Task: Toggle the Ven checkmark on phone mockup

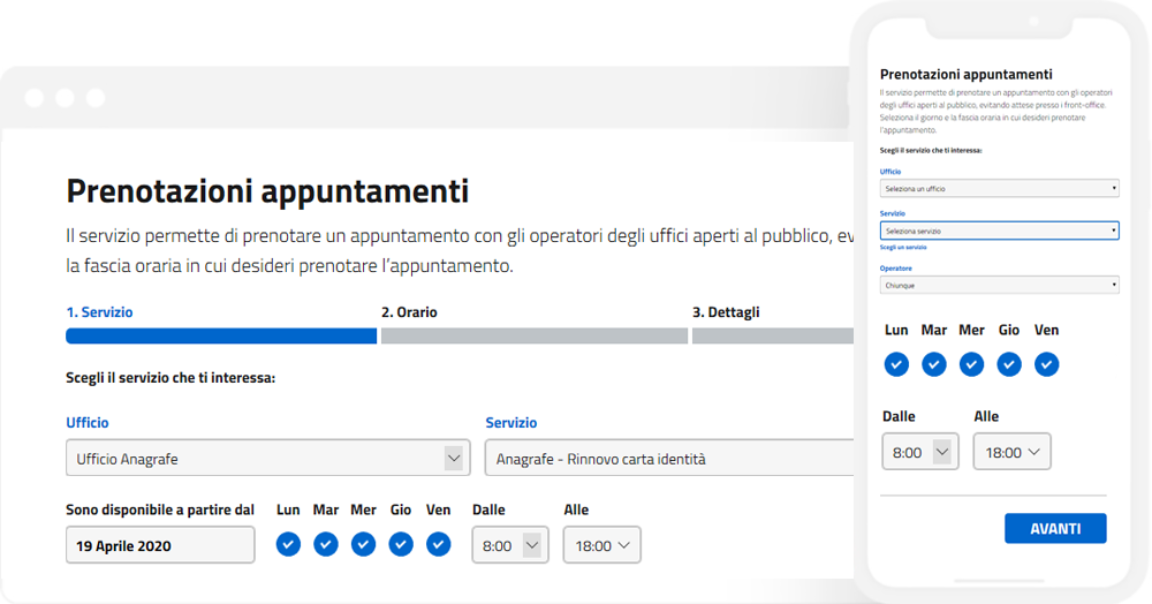Action: [x=1046, y=364]
